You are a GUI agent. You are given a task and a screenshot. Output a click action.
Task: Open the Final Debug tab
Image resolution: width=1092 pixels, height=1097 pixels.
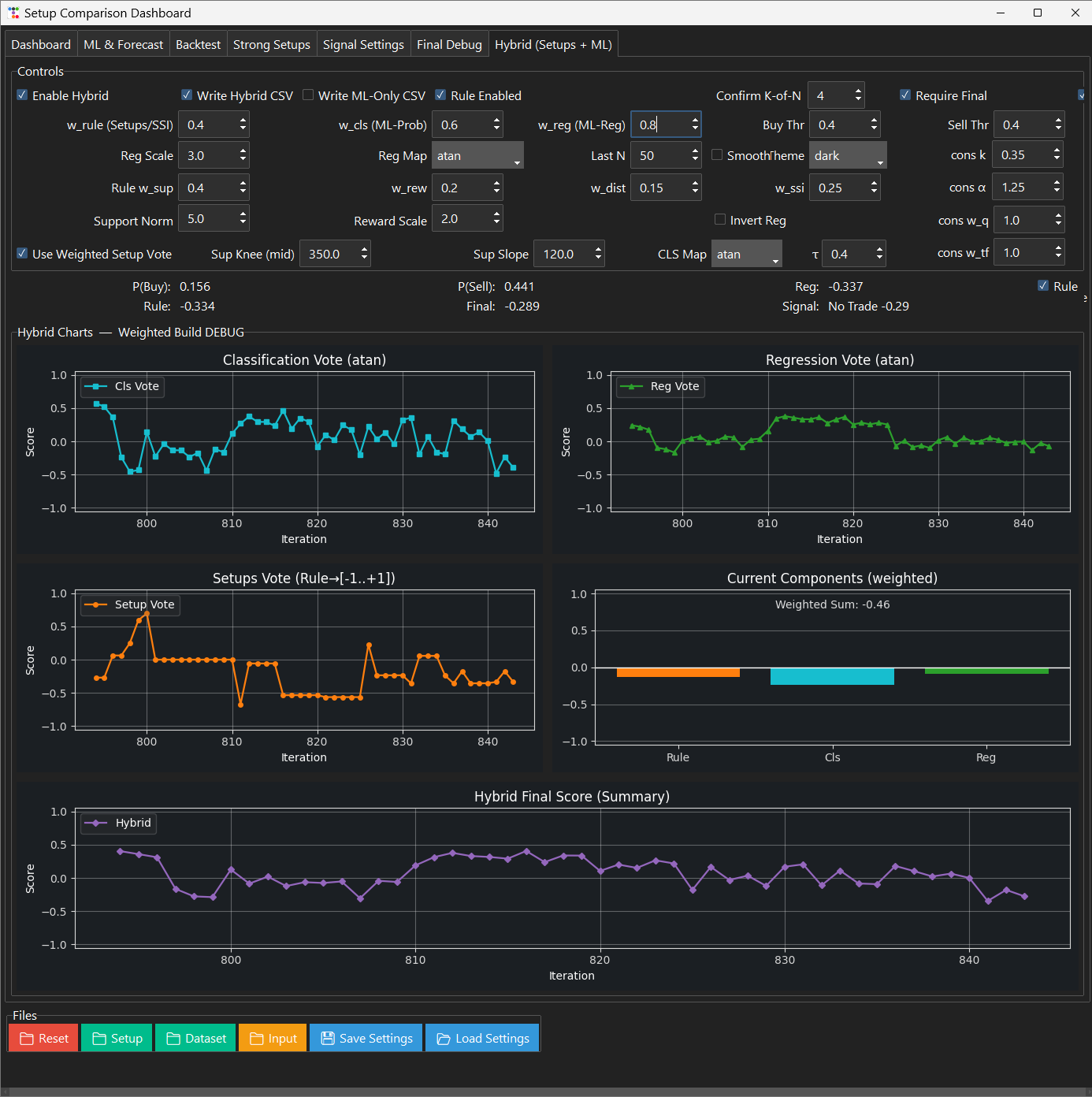click(x=449, y=44)
